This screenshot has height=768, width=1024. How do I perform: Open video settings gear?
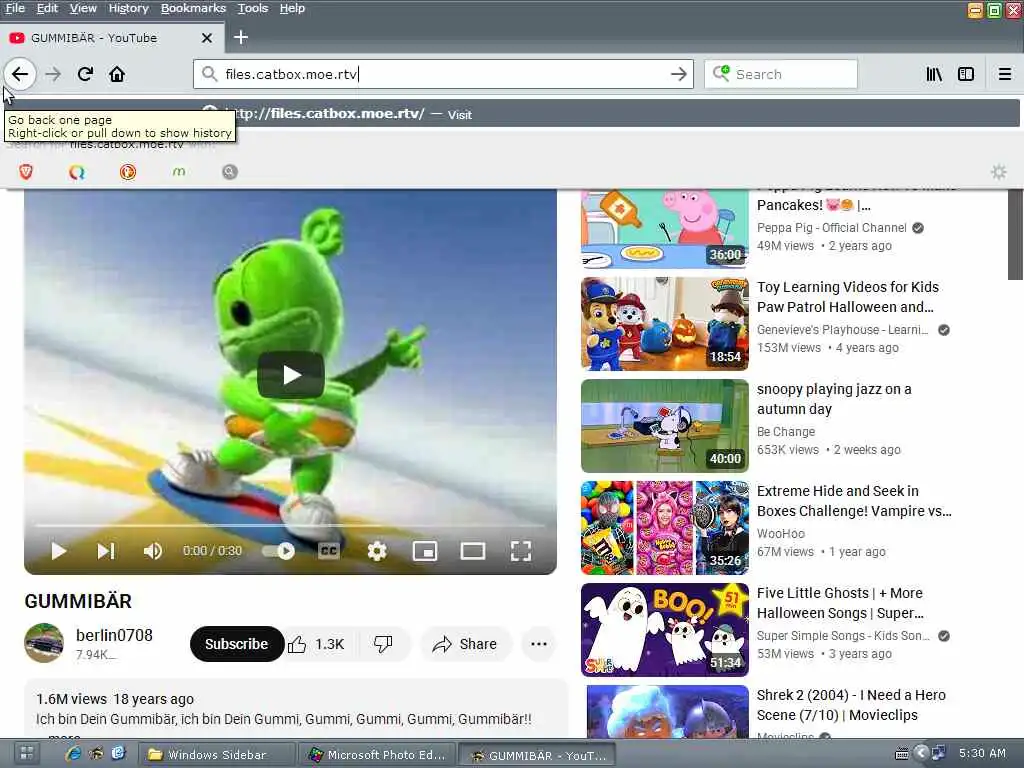pyautogui.click(x=377, y=551)
